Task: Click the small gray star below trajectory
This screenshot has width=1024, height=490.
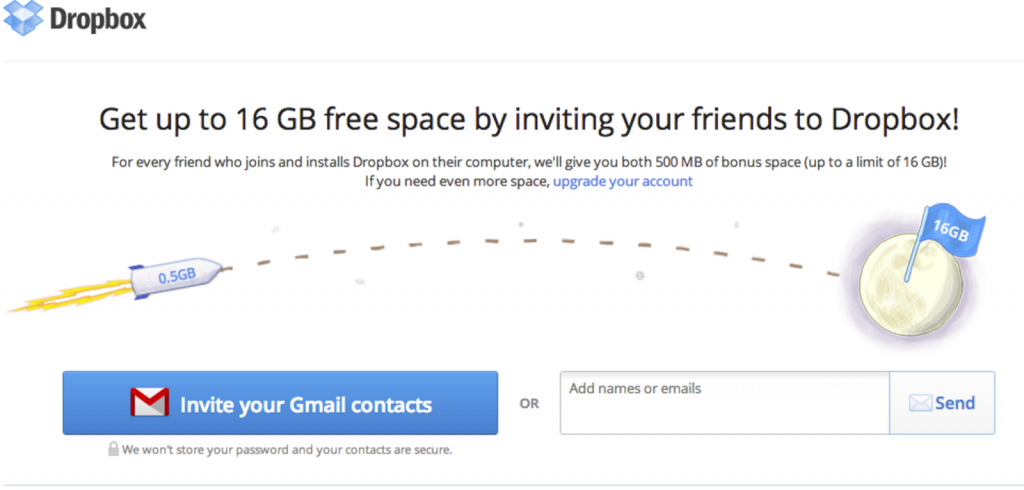Action: pyautogui.click(x=639, y=275)
